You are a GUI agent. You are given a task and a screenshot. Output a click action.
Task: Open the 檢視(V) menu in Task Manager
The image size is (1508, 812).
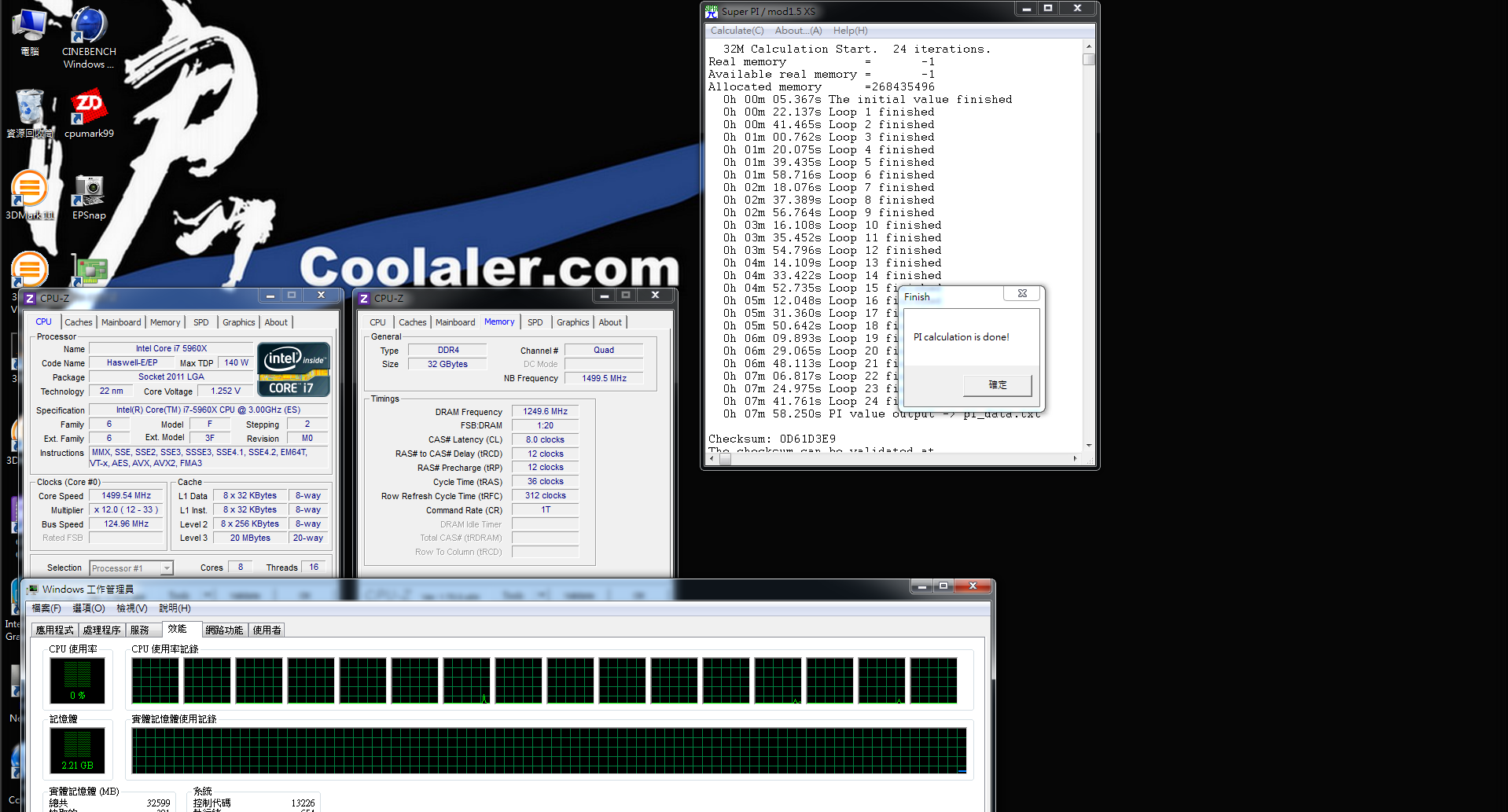point(132,608)
